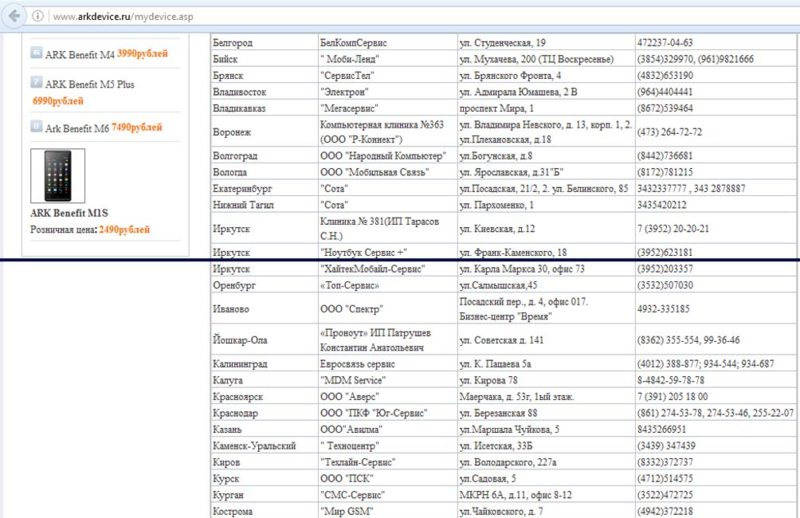Click the ARK Benefit M1S phone thumbnail
The width and height of the screenshot is (800, 518).
click(58, 176)
